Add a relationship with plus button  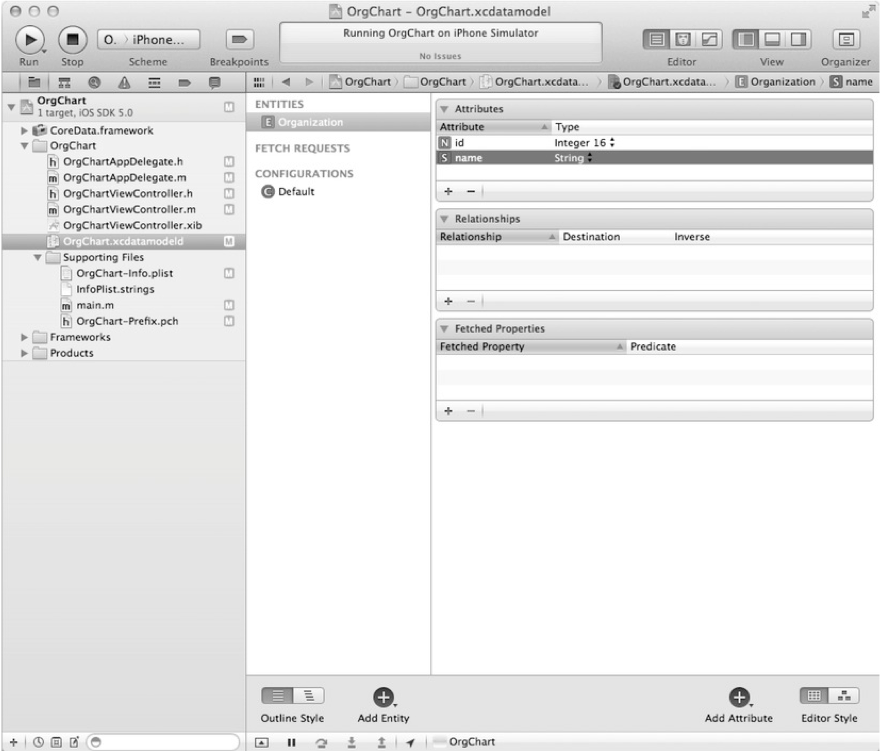click(x=448, y=301)
